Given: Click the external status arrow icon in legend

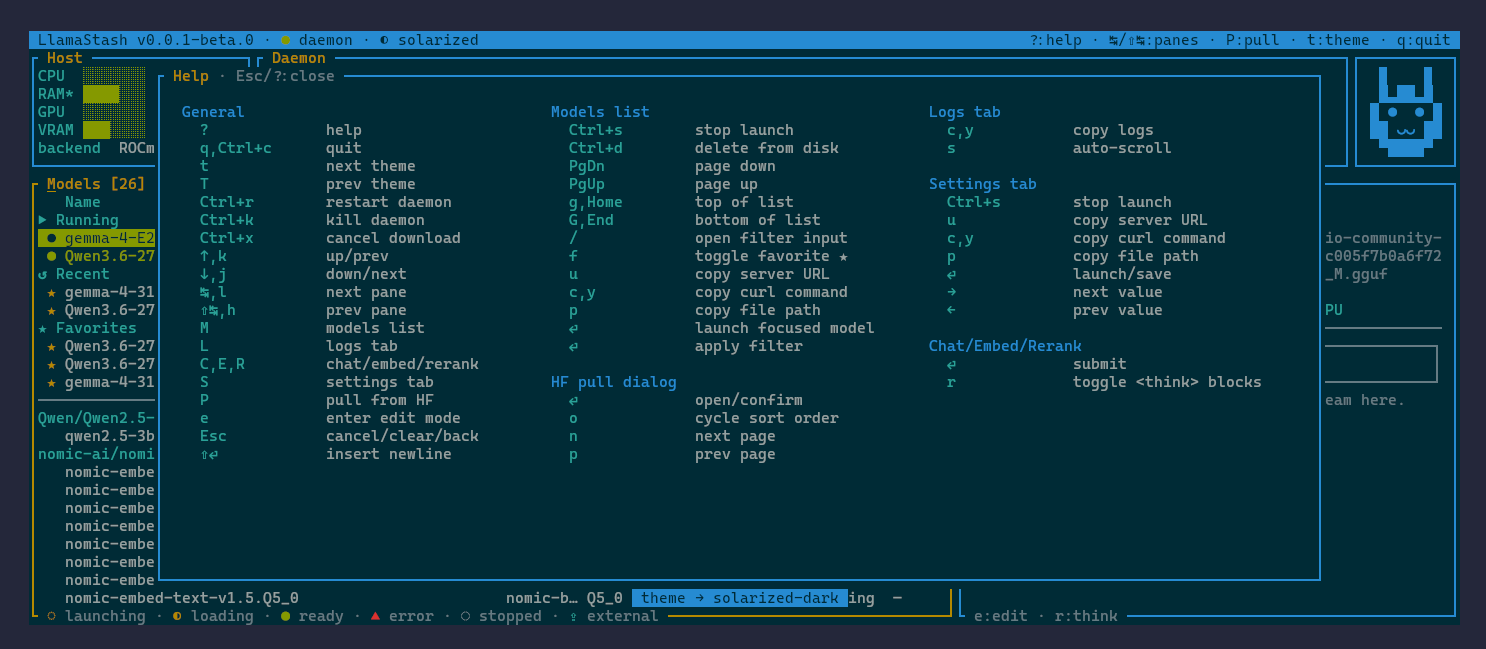Looking at the screenshot, I should point(573,616).
